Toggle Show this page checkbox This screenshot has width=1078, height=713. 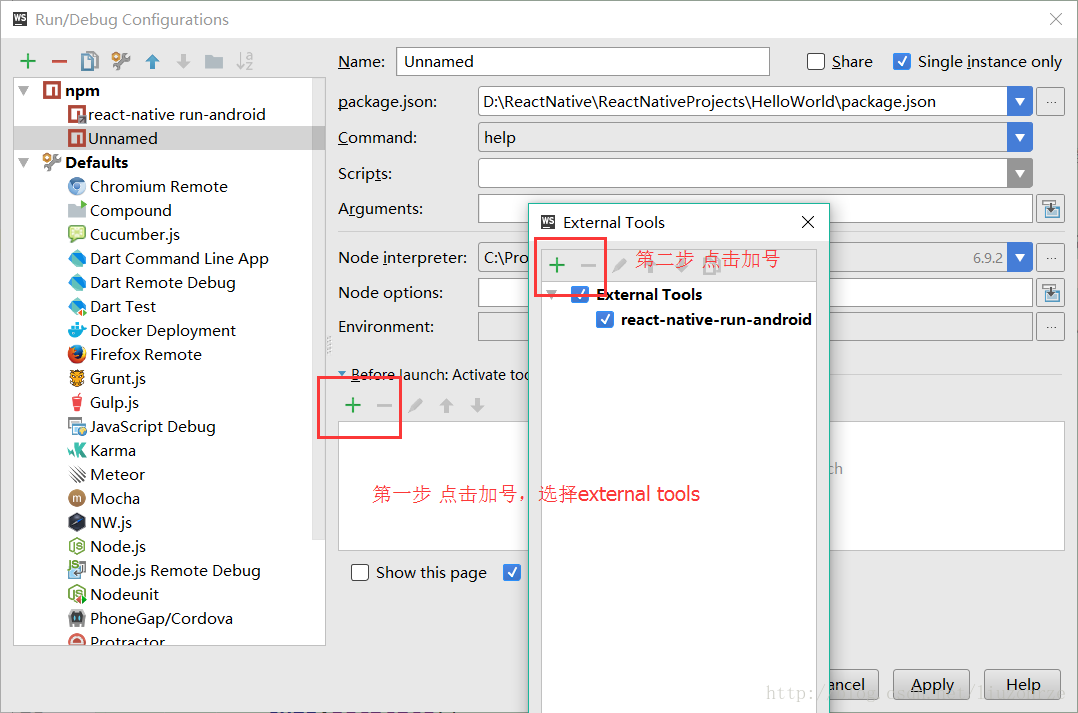pyautogui.click(x=360, y=573)
